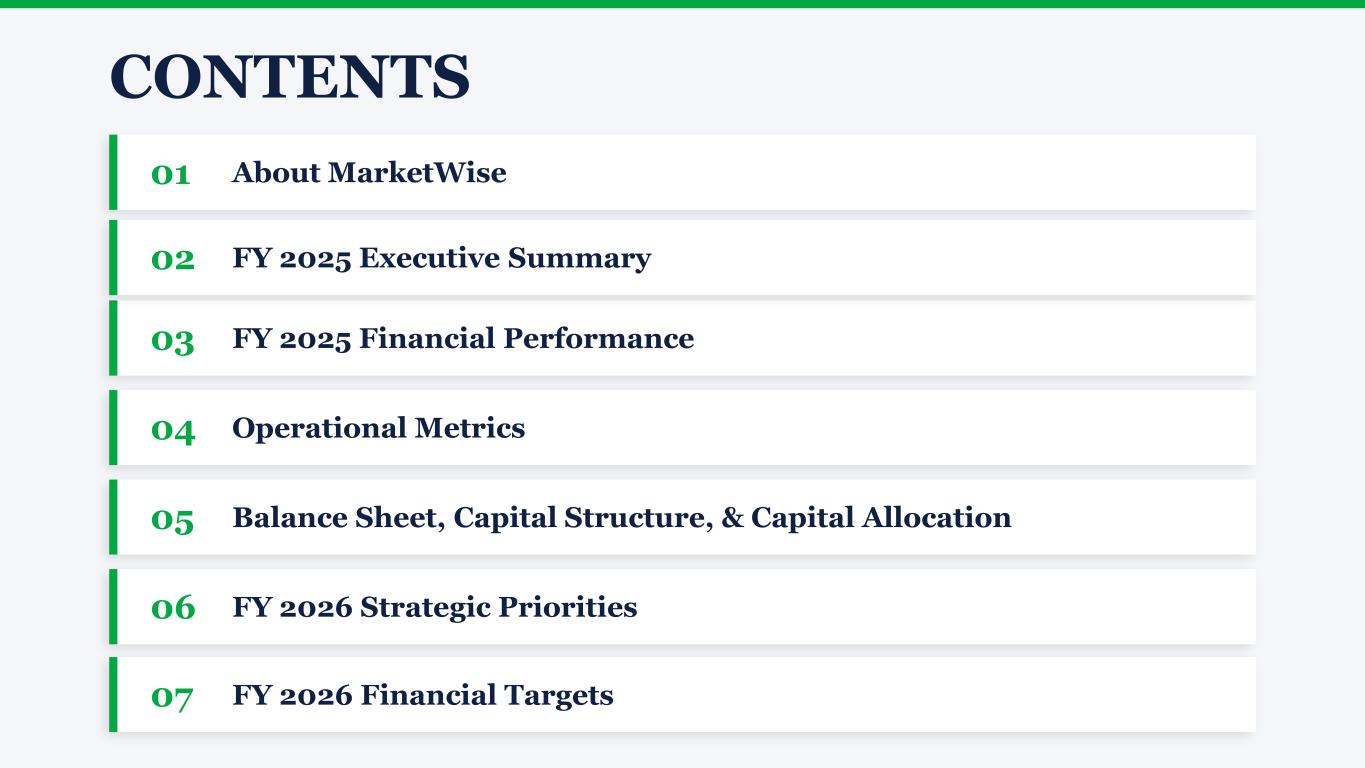This screenshot has height=768, width=1365.
Task: Click the green number 04
Action: point(173,429)
